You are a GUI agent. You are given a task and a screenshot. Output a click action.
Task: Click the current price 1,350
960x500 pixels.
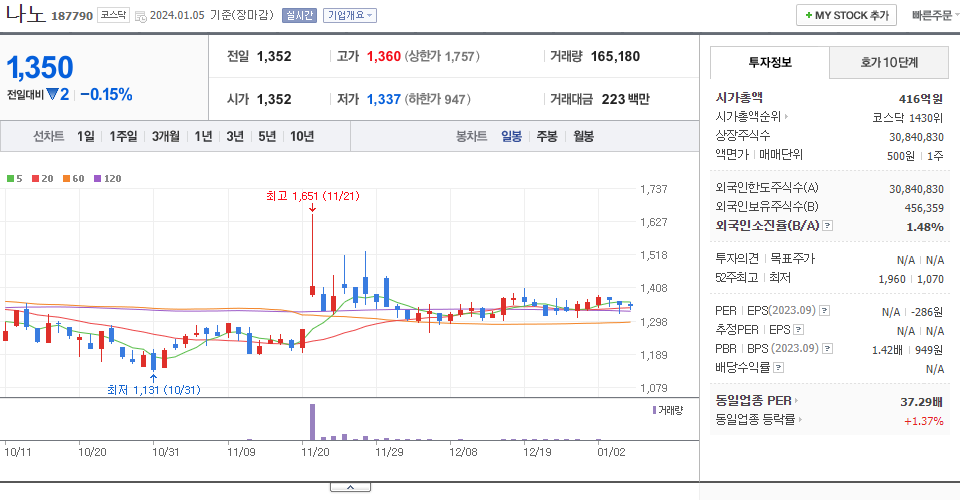tap(40, 67)
